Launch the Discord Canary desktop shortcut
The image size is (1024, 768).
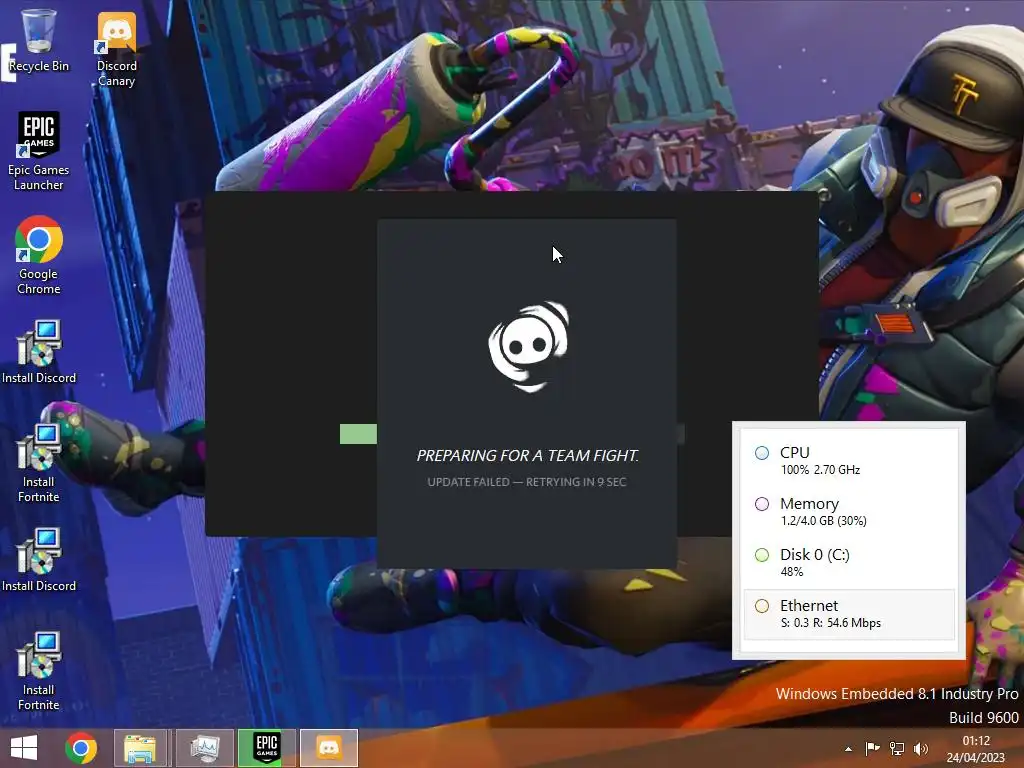[116, 49]
